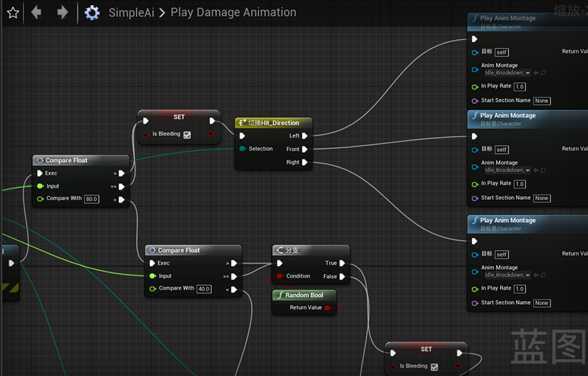This screenshot has width=588, height=376.
Task: Click the Input pin on upper Compare Float
Action: [x=40, y=186]
